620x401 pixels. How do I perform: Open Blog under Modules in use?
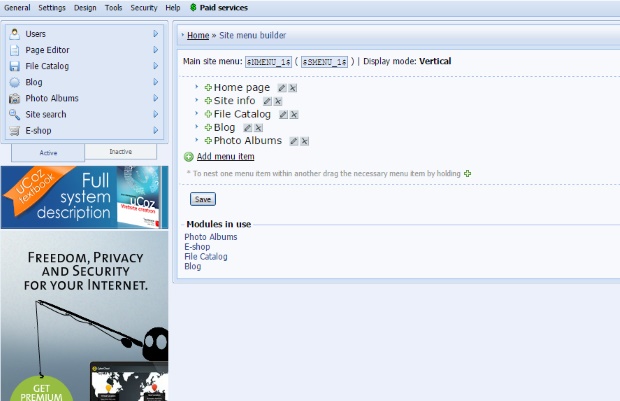(193, 267)
